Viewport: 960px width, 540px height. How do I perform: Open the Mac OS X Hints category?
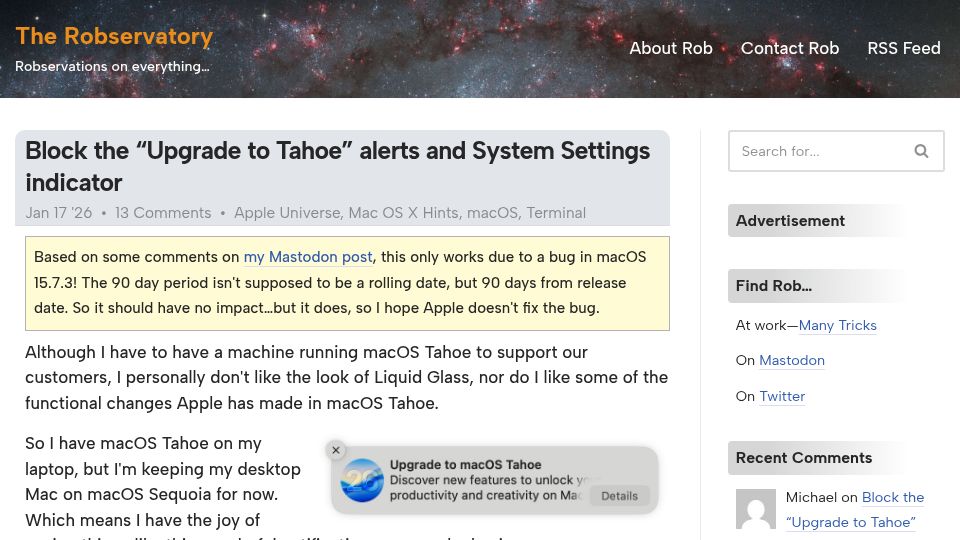pos(403,213)
